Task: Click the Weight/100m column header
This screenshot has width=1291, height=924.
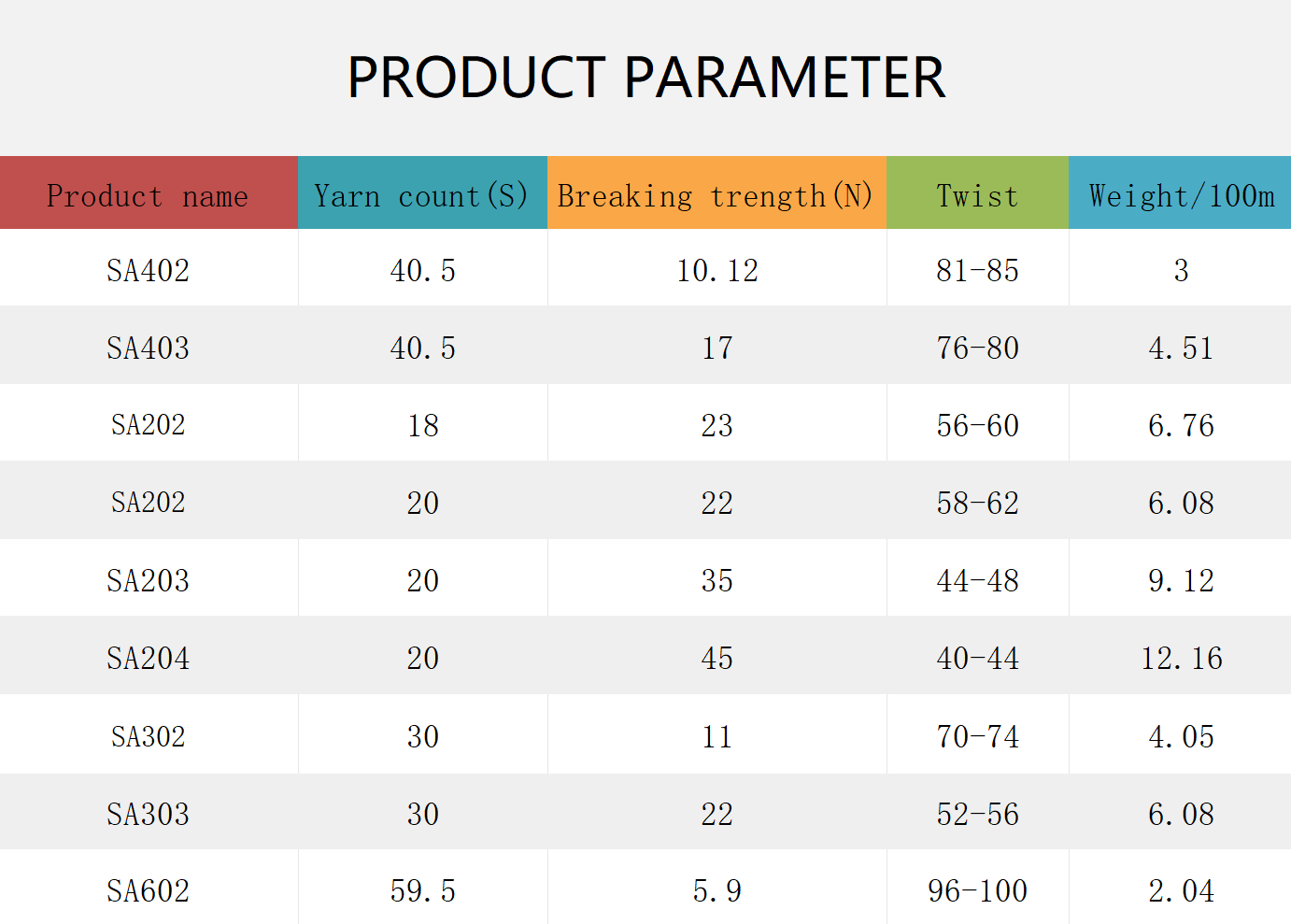Action: tap(1180, 192)
